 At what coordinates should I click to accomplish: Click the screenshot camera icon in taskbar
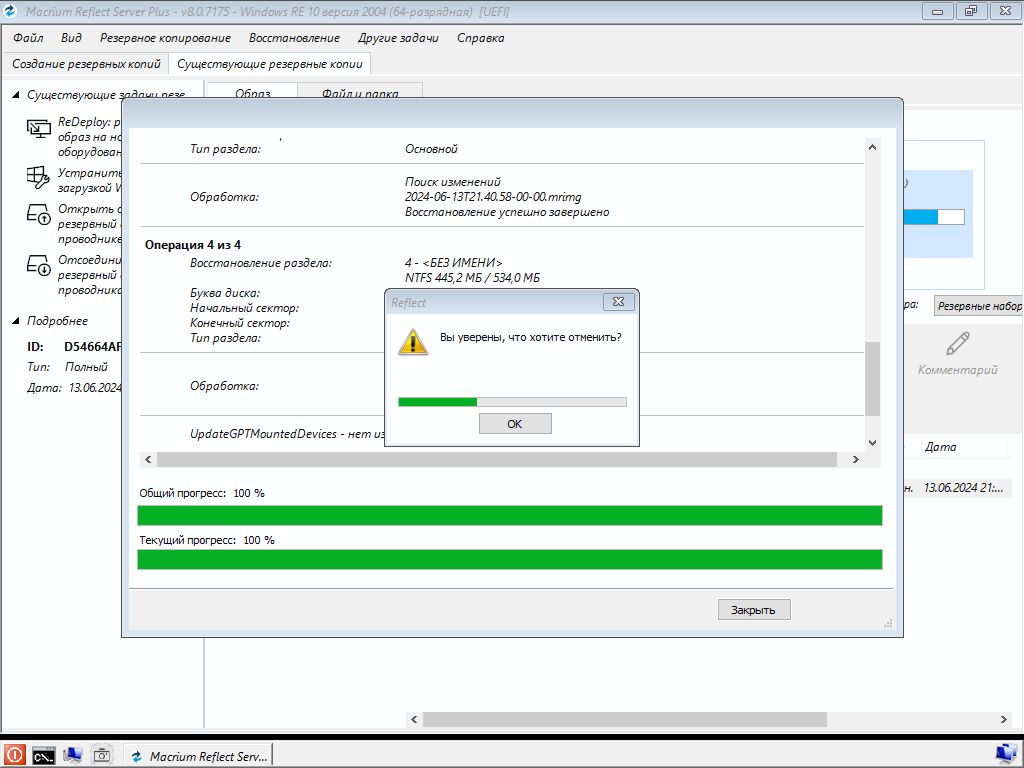coord(102,755)
